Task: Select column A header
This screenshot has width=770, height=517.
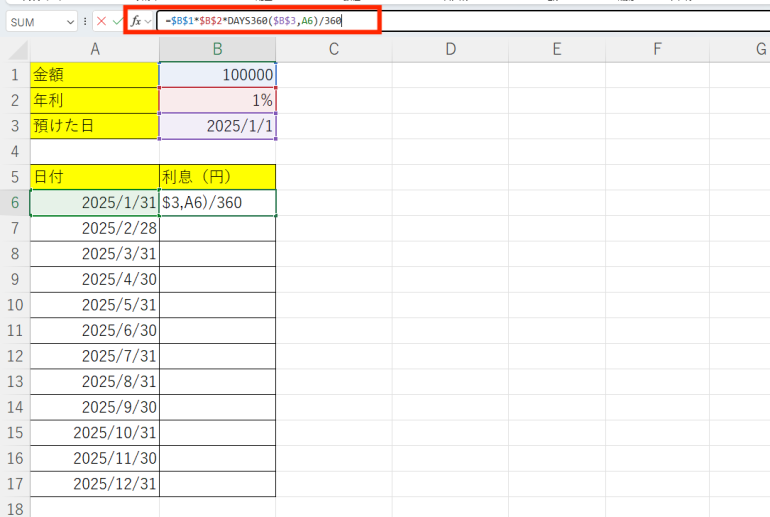Action: click(94, 49)
